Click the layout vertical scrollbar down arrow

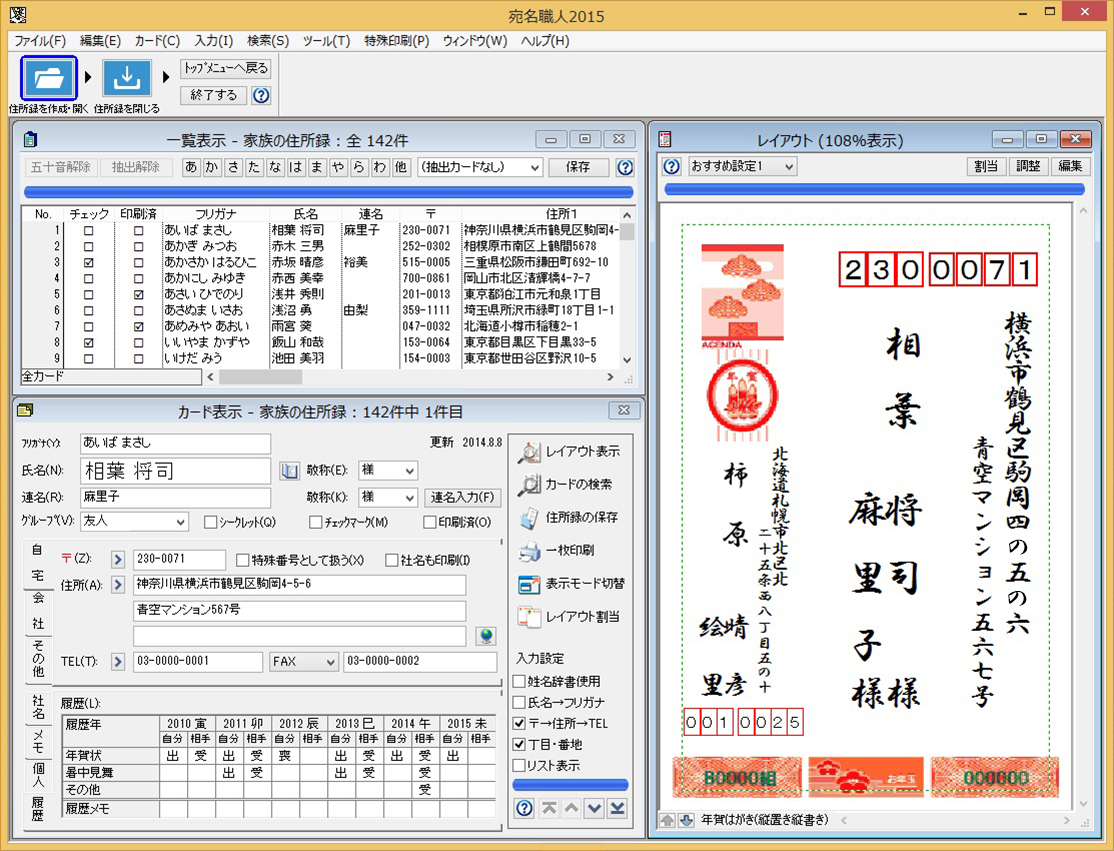pos(1083,804)
